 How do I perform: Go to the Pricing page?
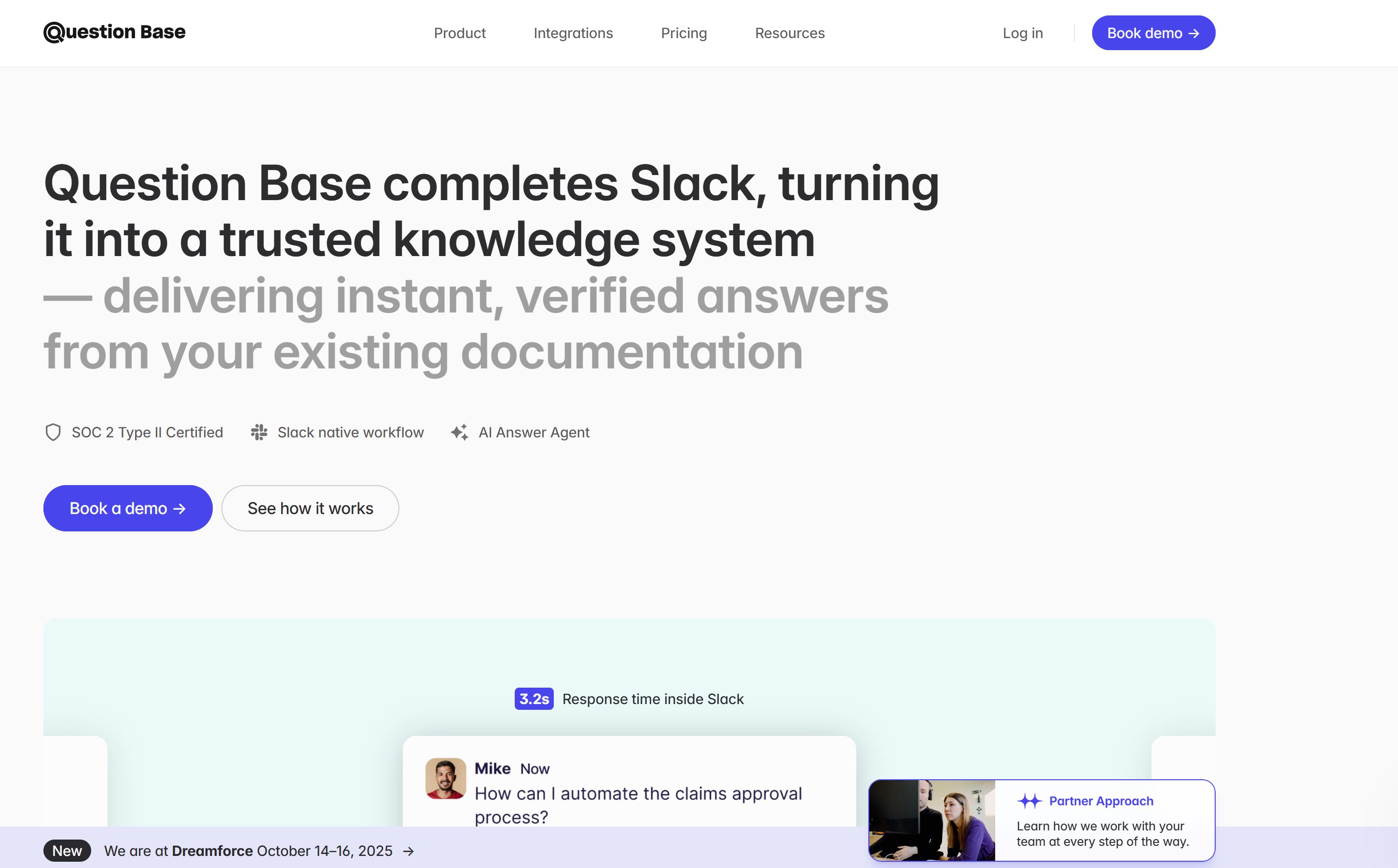click(684, 33)
